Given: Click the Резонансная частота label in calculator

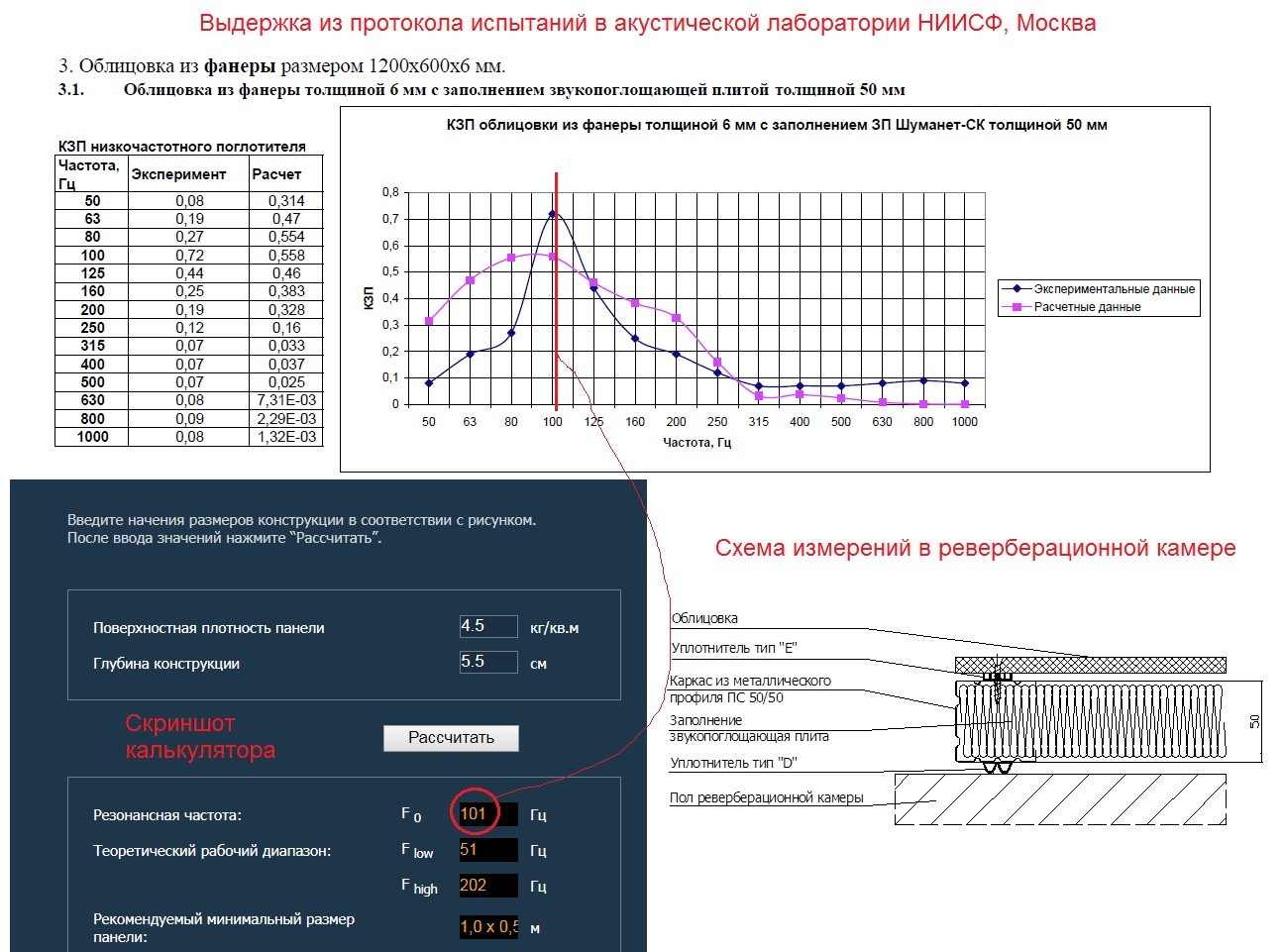Looking at the screenshot, I should pos(167,815).
